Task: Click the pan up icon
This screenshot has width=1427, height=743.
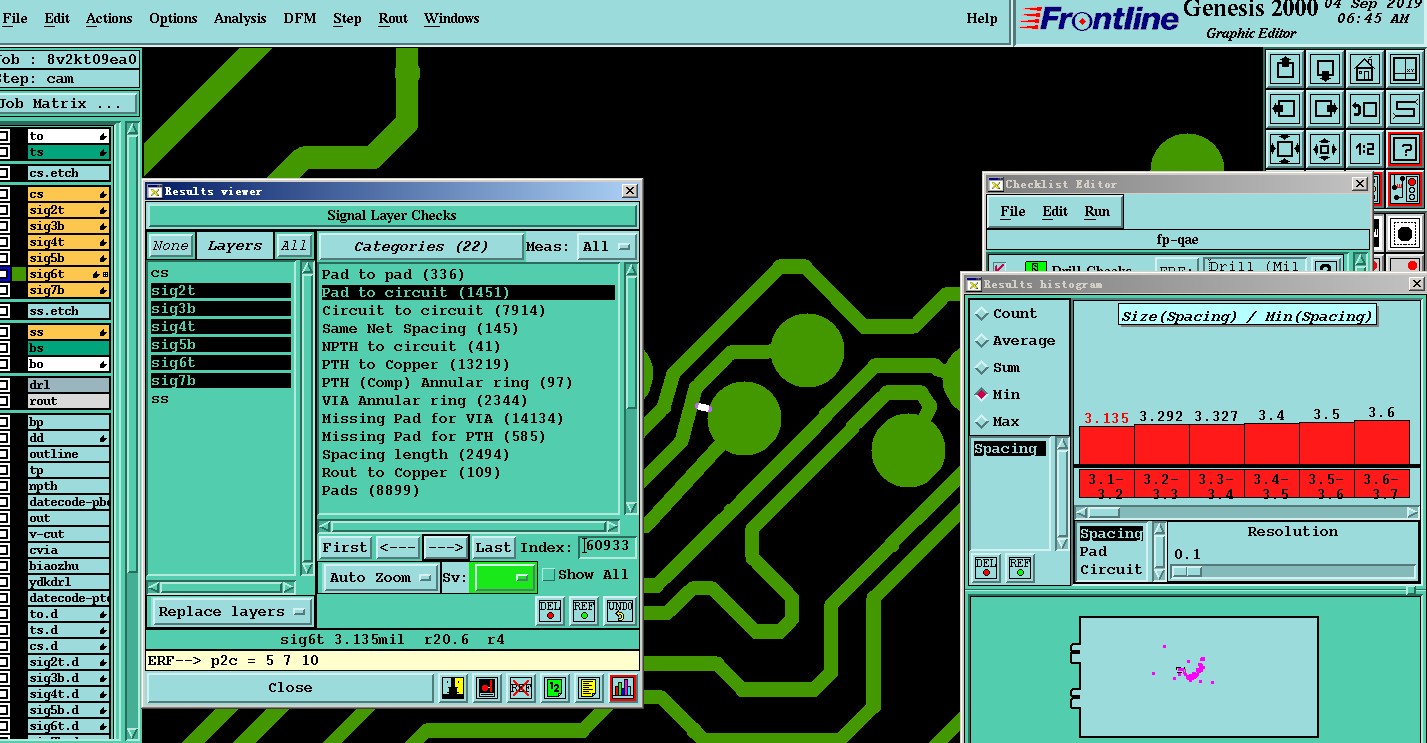Action: (x=1285, y=70)
